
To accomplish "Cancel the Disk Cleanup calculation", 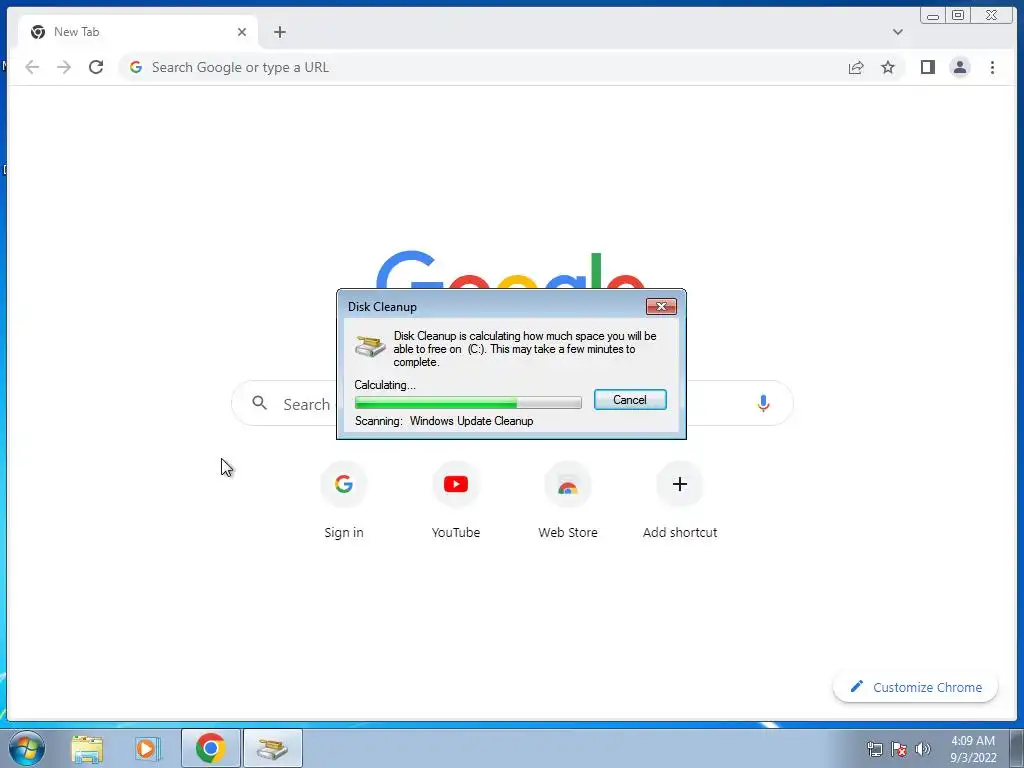I will coord(630,400).
